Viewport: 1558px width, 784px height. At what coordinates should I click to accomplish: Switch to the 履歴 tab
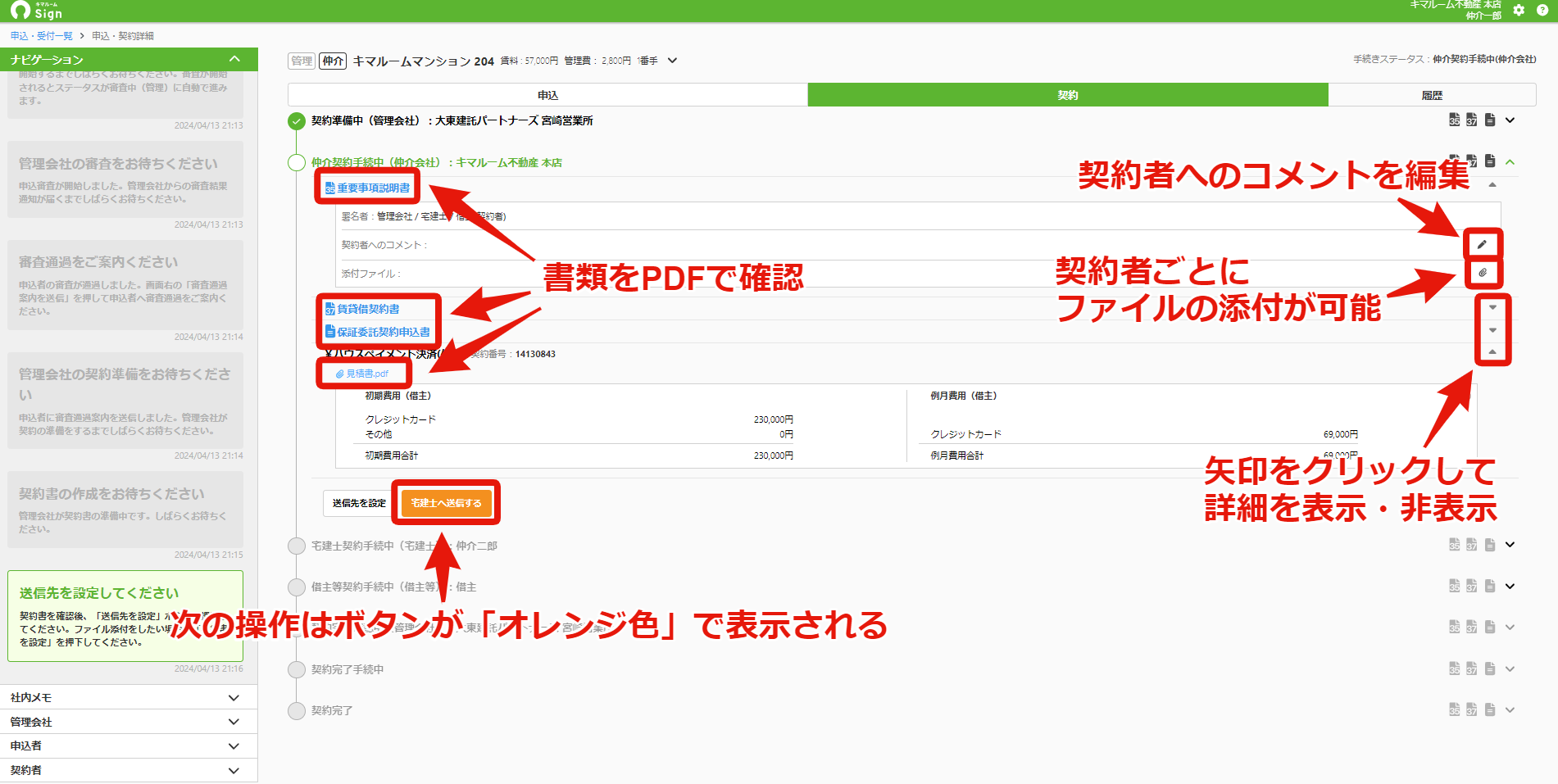click(1432, 95)
